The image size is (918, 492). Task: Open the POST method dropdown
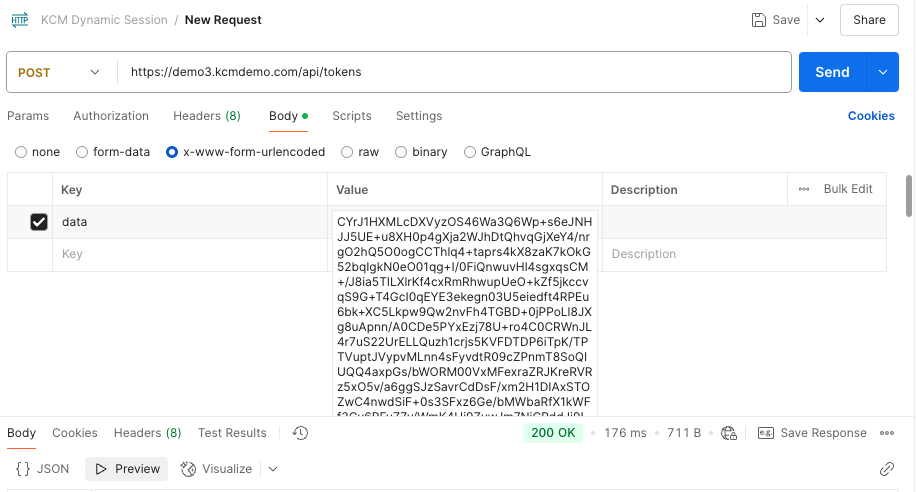(60, 72)
